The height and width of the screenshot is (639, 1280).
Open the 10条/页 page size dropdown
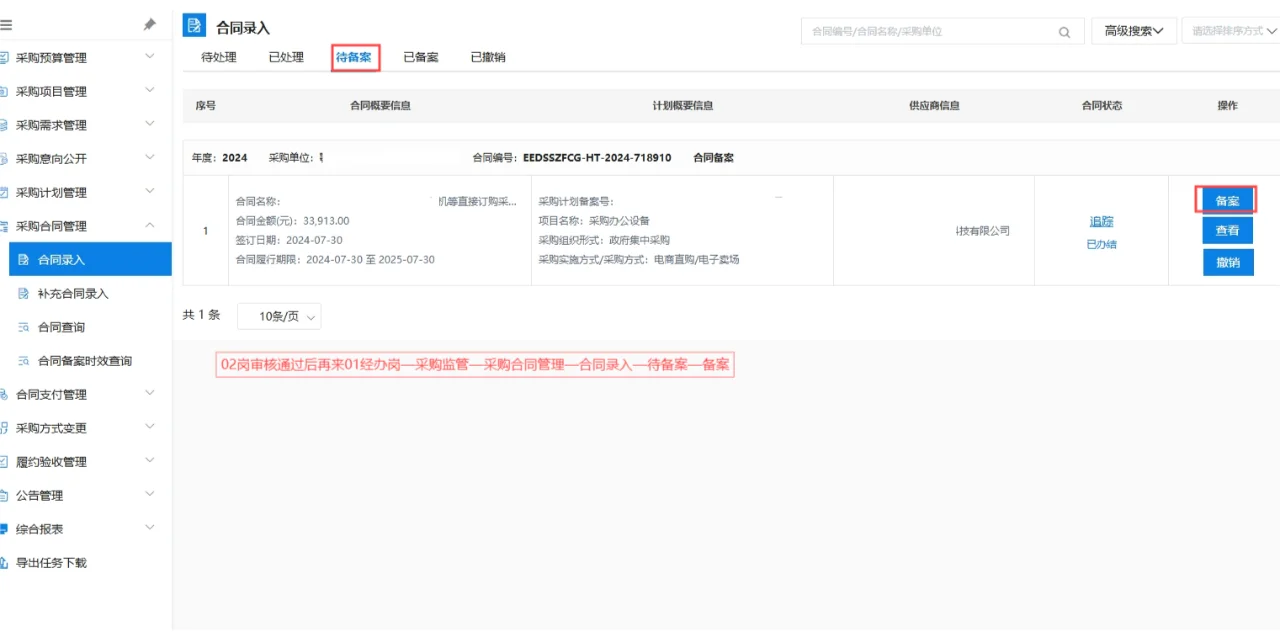(279, 316)
